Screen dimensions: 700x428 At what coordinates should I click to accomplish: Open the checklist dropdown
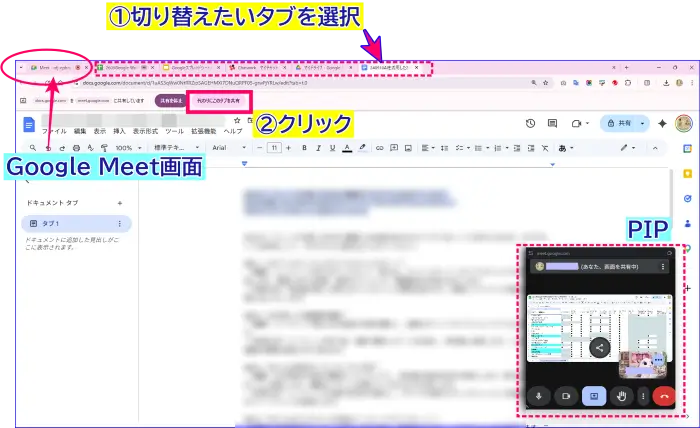pyautogui.click(x=462, y=148)
